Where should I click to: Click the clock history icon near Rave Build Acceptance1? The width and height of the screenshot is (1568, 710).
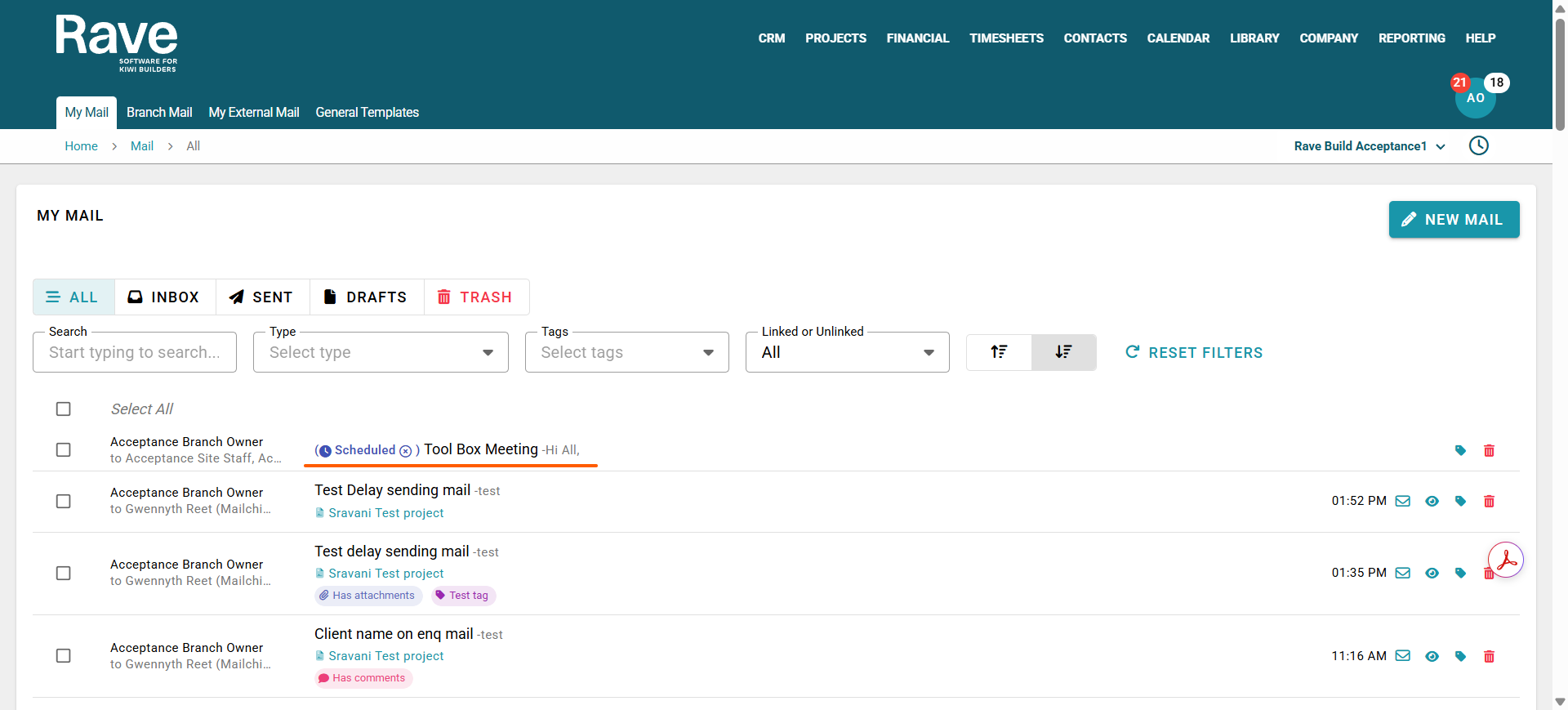point(1478,145)
